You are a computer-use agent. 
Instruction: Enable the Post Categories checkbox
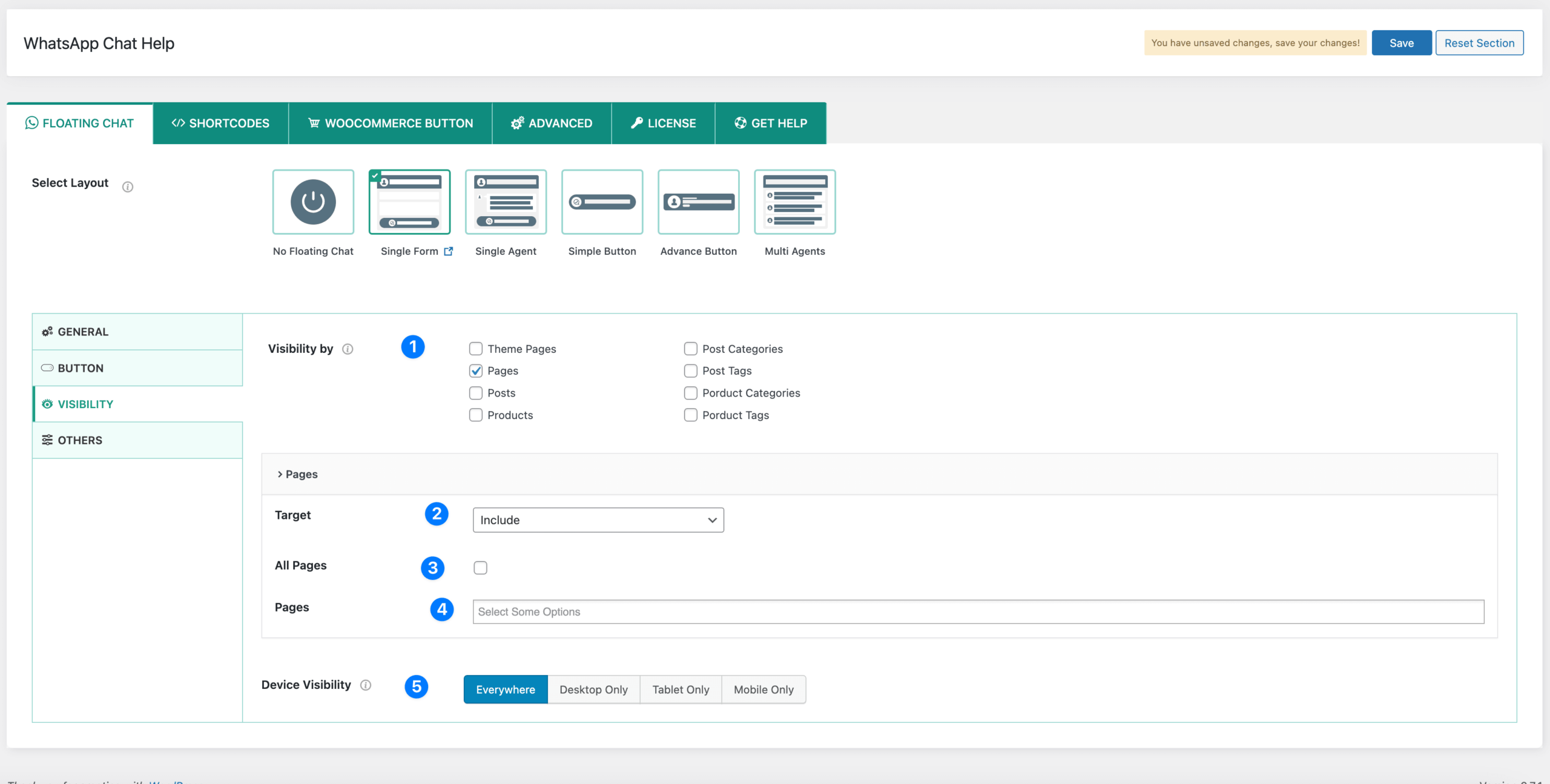(690, 349)
